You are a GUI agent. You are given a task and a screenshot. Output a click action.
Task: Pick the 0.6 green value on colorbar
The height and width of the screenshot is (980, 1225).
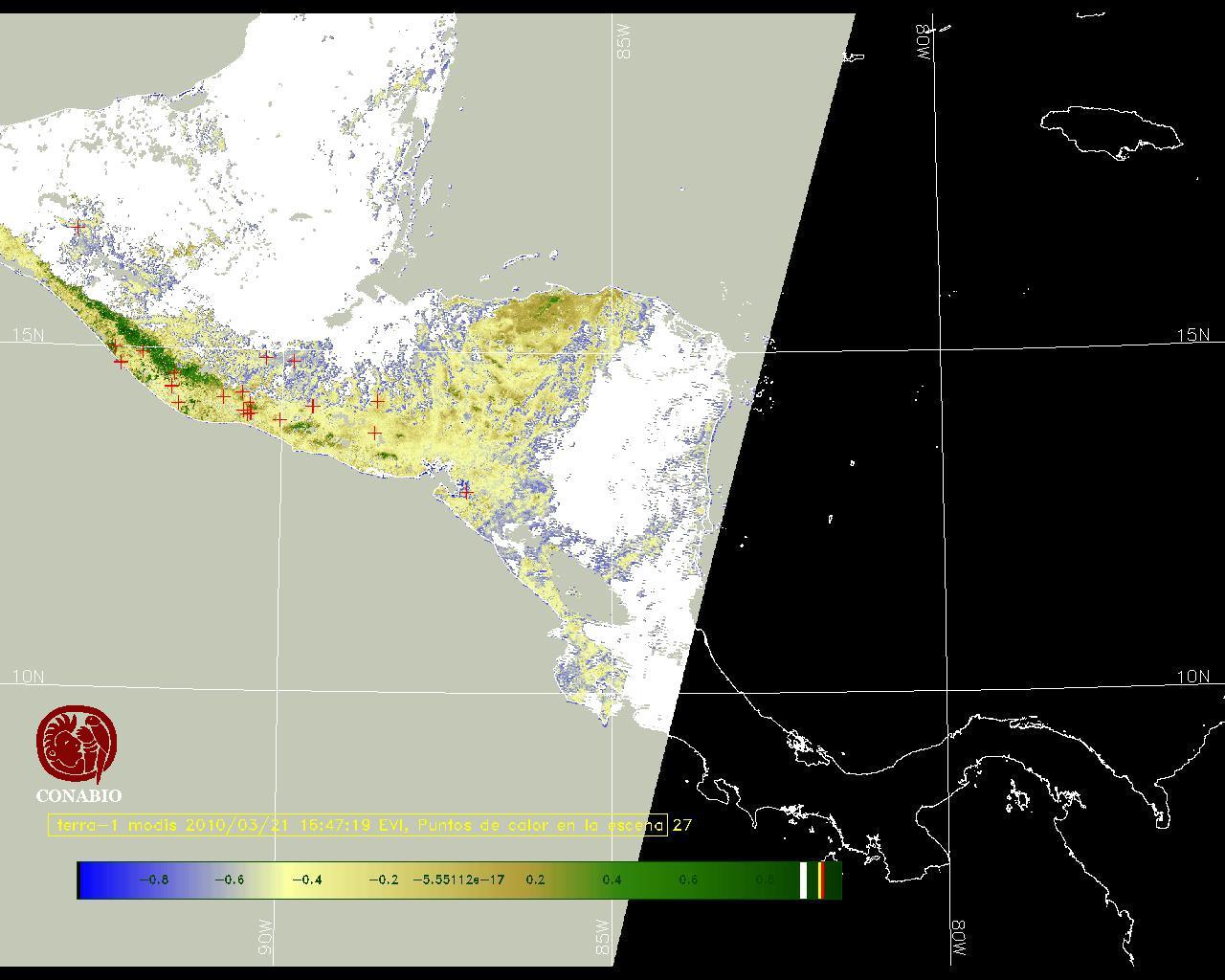[688, 880]
